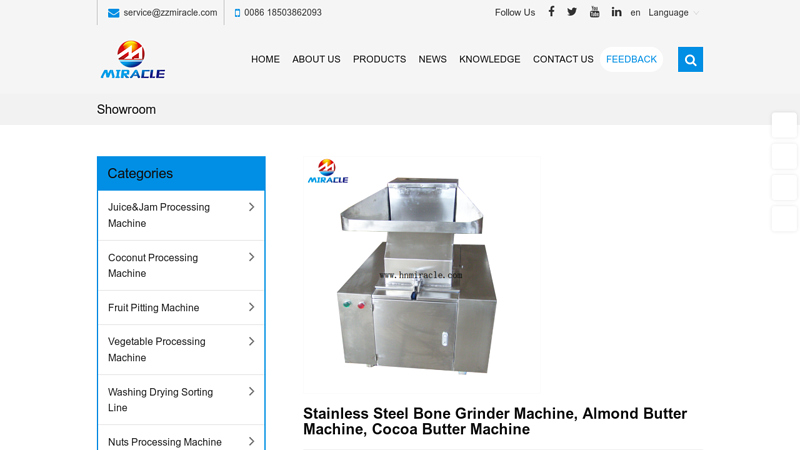Expand Vegetable Processing Machine chevron
800x450 pixels.
point(251,341)
